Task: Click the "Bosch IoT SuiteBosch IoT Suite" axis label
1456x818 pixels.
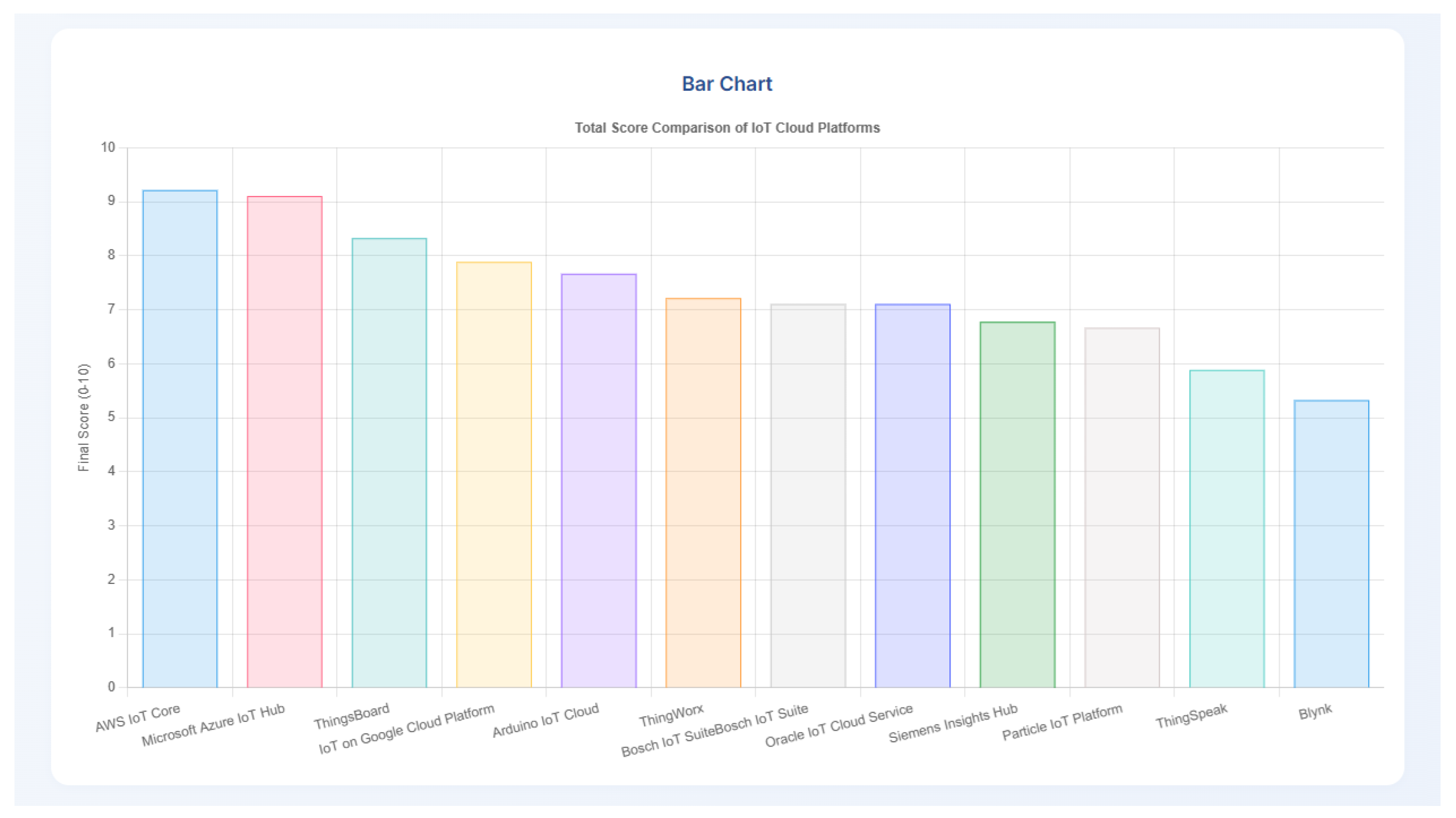Action: point(715,730)
